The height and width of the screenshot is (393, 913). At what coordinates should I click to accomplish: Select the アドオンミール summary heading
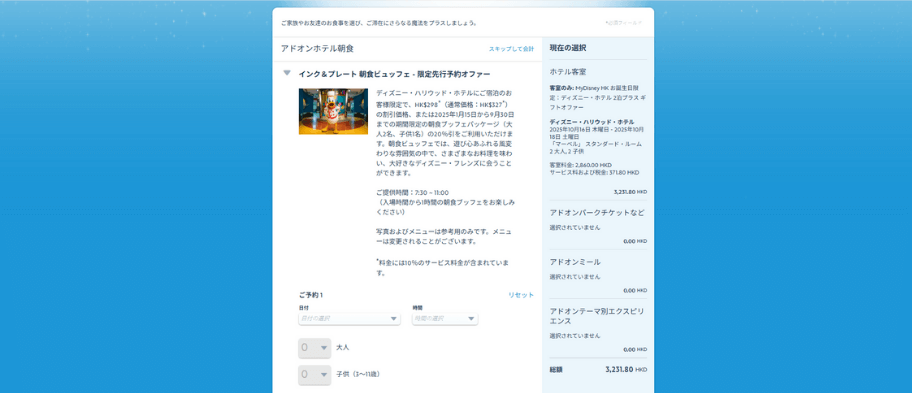[x=575, y=262]
